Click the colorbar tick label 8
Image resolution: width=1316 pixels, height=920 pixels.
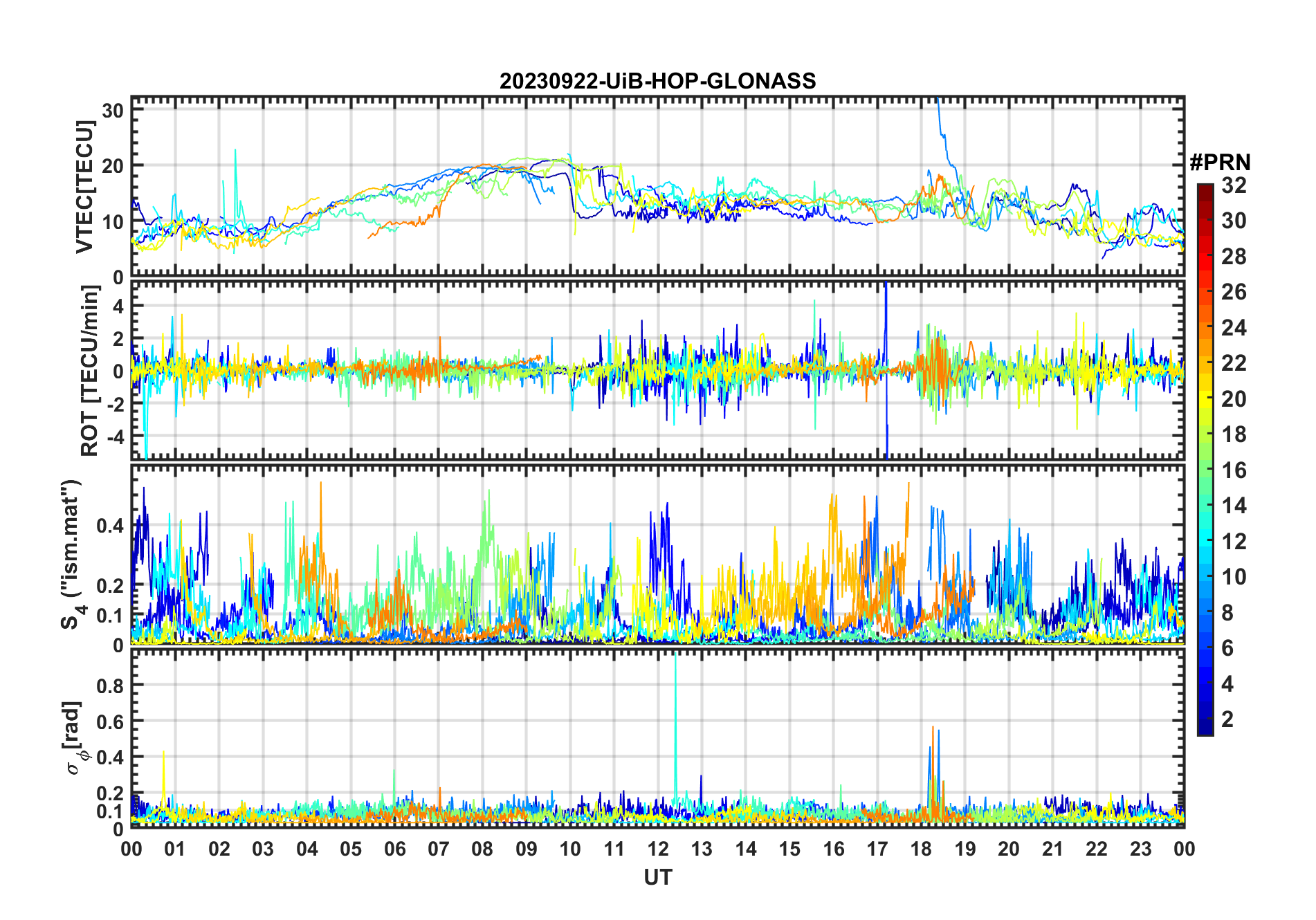point(1227,612)
